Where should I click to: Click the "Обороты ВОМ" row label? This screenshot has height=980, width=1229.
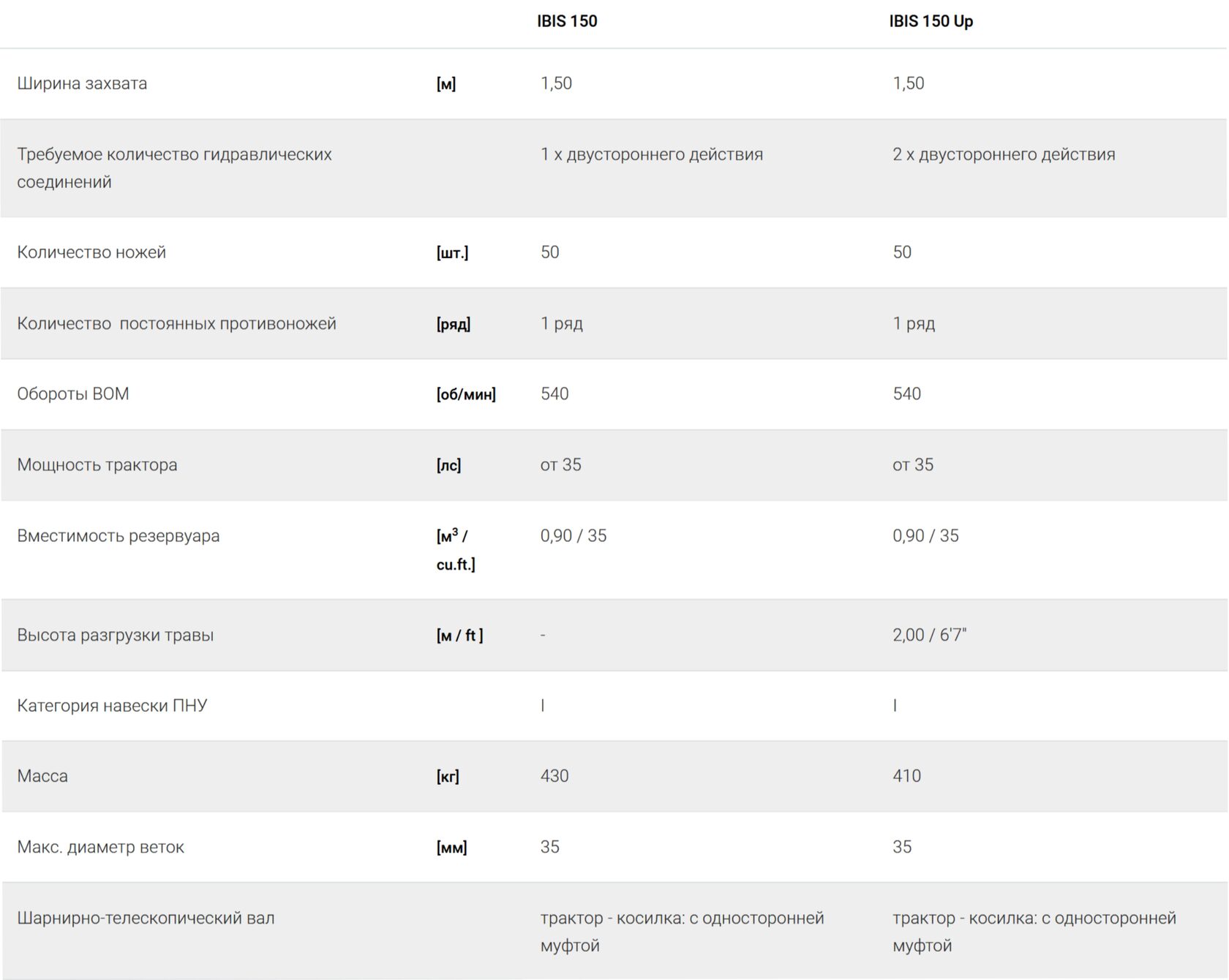(73, 393)
